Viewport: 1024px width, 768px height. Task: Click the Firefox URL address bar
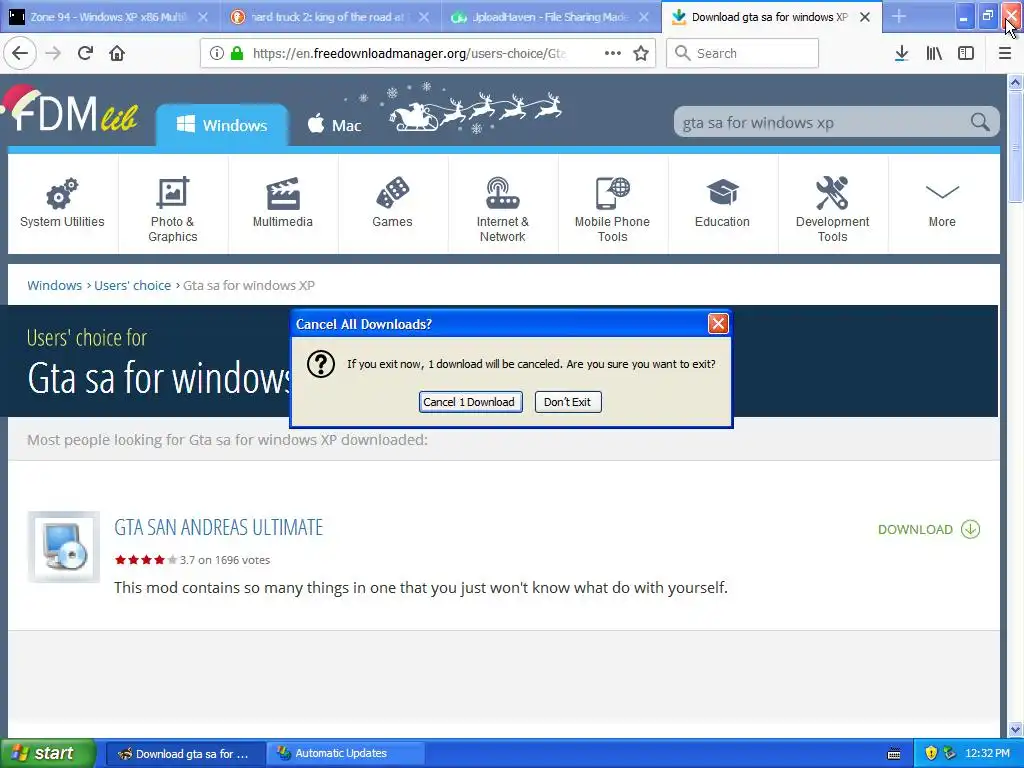tap(428, 53)
